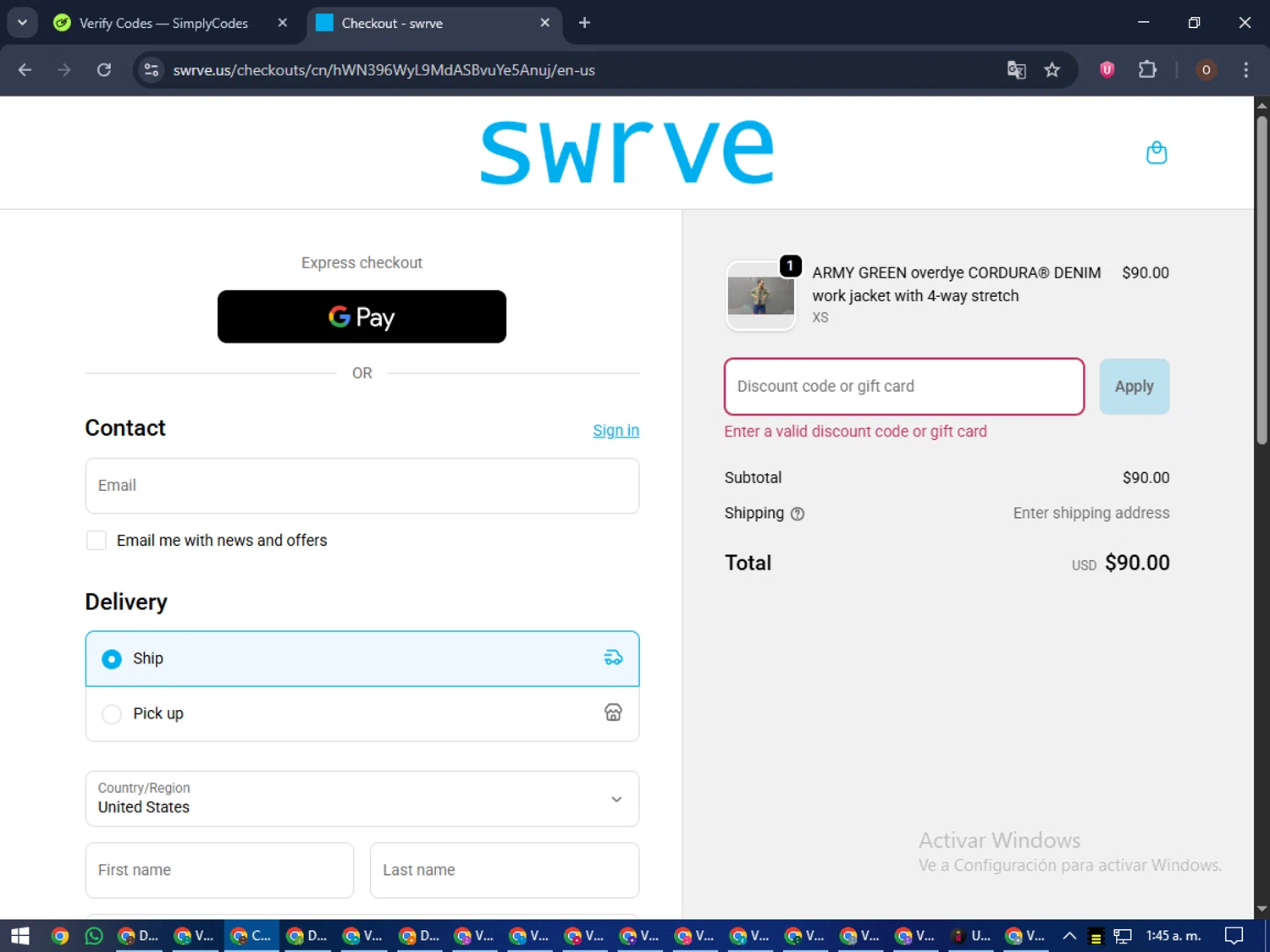Open WhatsApp from the taskbar
Image resolution: width=1270 pixels, height=952 pixels.
(x=94, y=935)
